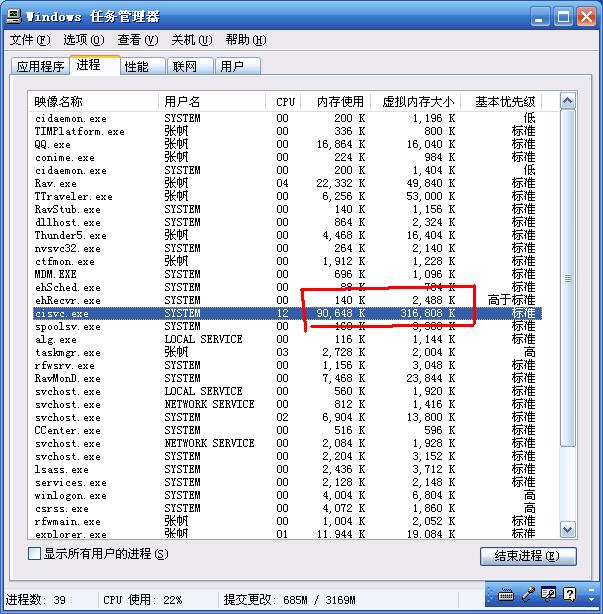Click the microphone icon in language bar
This screenshot has height=614, width=603.
click(x=528, y=594)
